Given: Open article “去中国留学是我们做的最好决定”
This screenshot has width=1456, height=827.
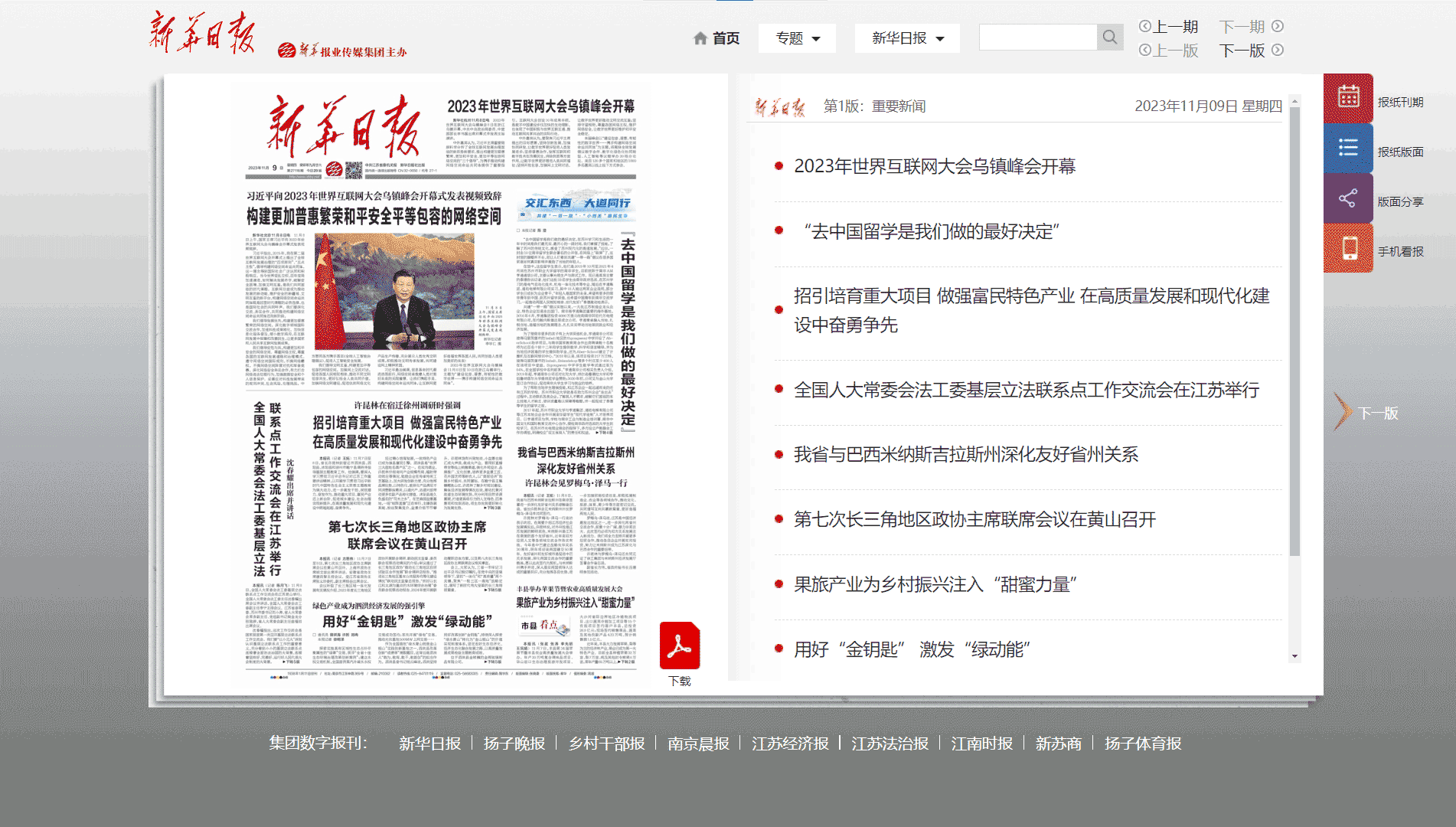Looking at the screenshot, I should pyautogui.click(x=932, y=231).
